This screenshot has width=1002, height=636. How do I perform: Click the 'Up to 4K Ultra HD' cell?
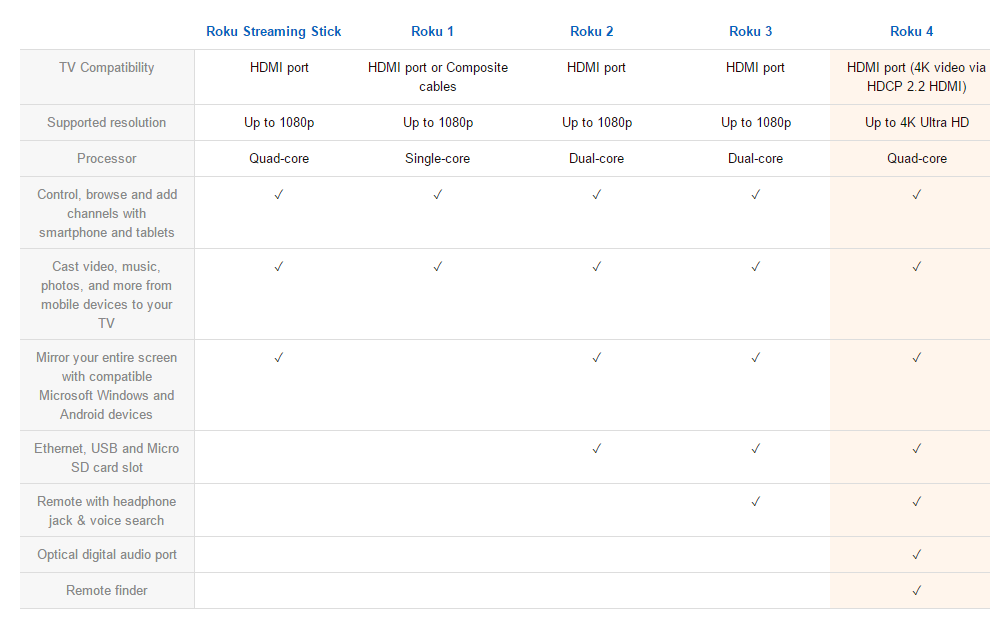point(917,122)
